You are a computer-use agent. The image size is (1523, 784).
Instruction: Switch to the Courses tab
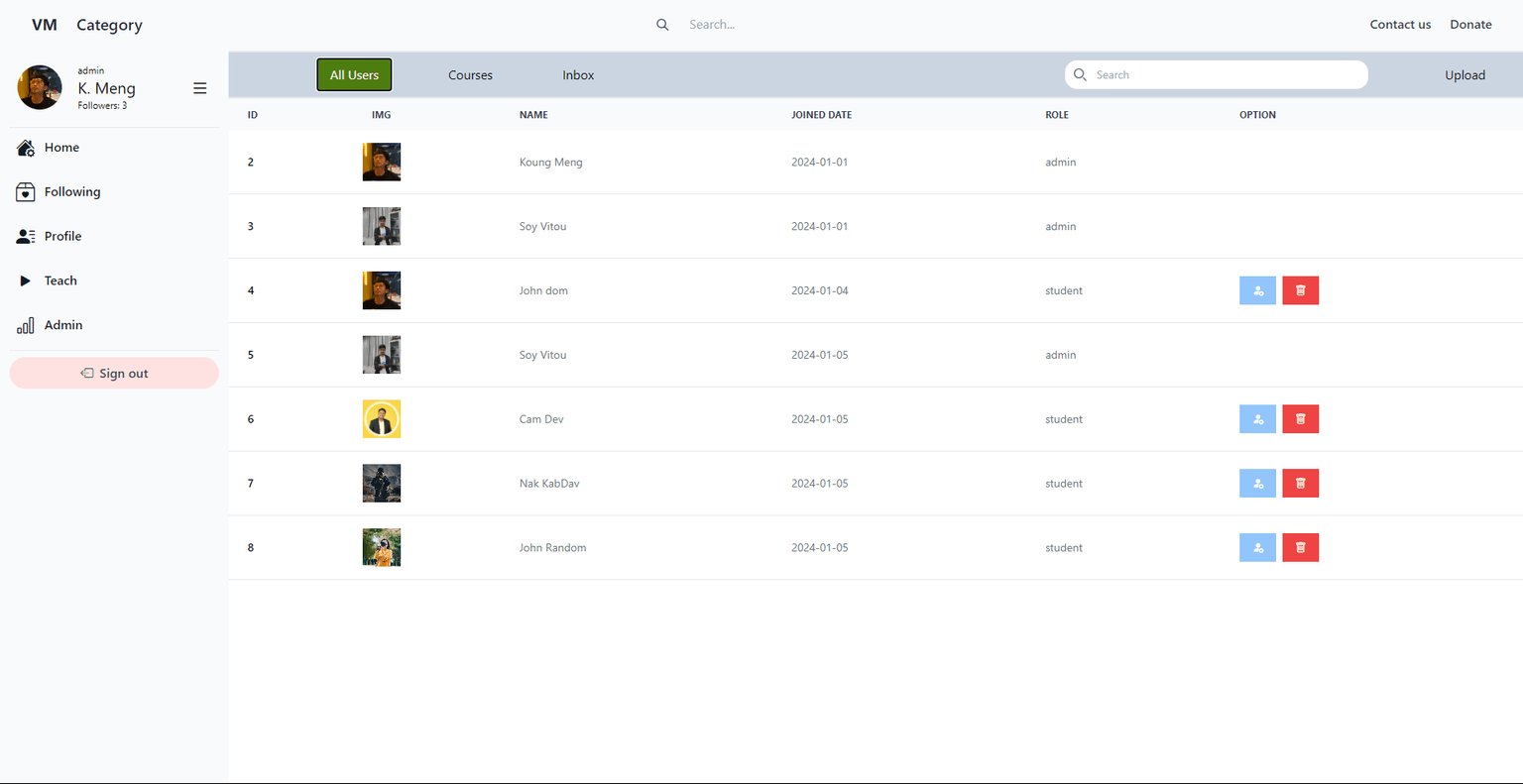tap(470, 75)
